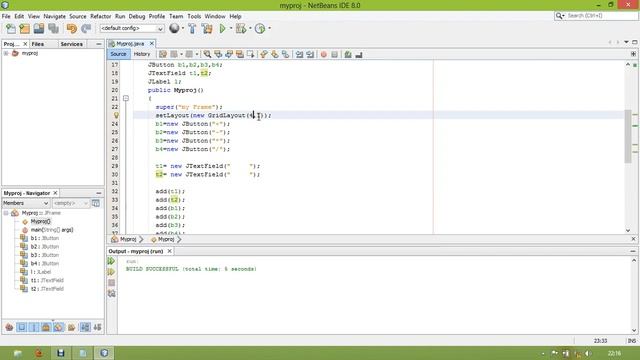Click the Build Project hammer icon

pyautogui.click(x=192, y=29)
